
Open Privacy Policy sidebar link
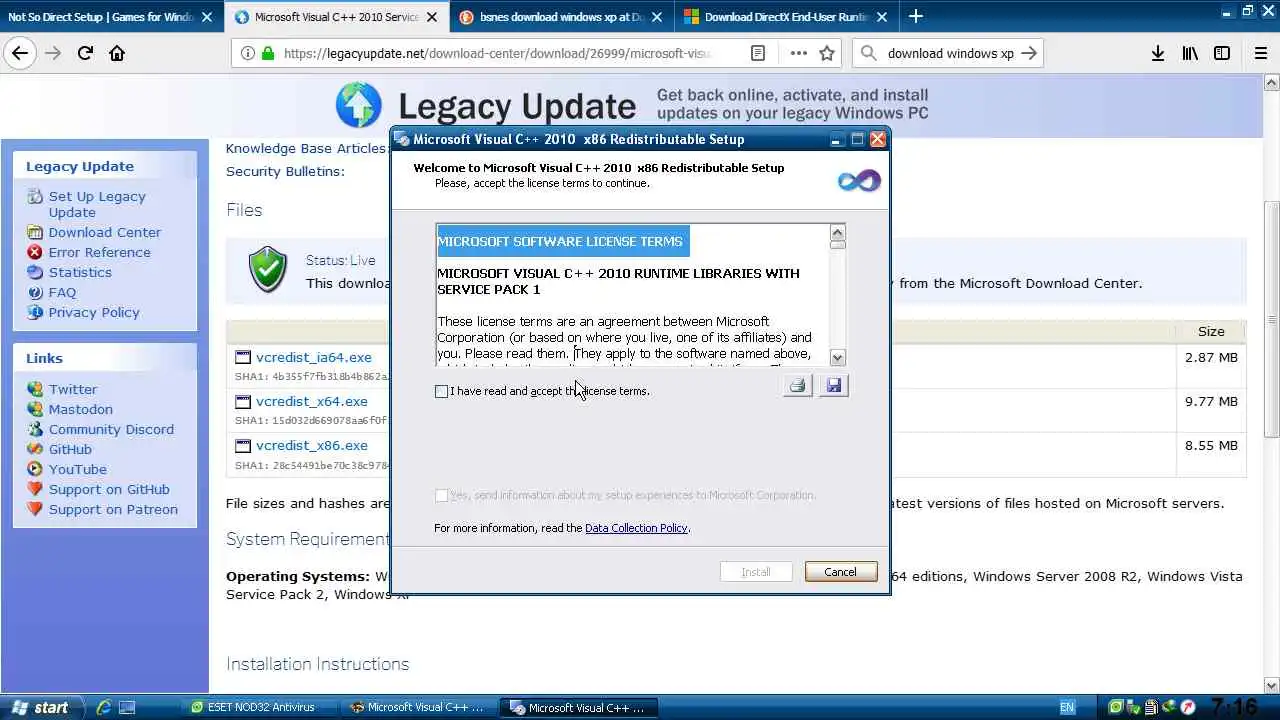(94, 312)
